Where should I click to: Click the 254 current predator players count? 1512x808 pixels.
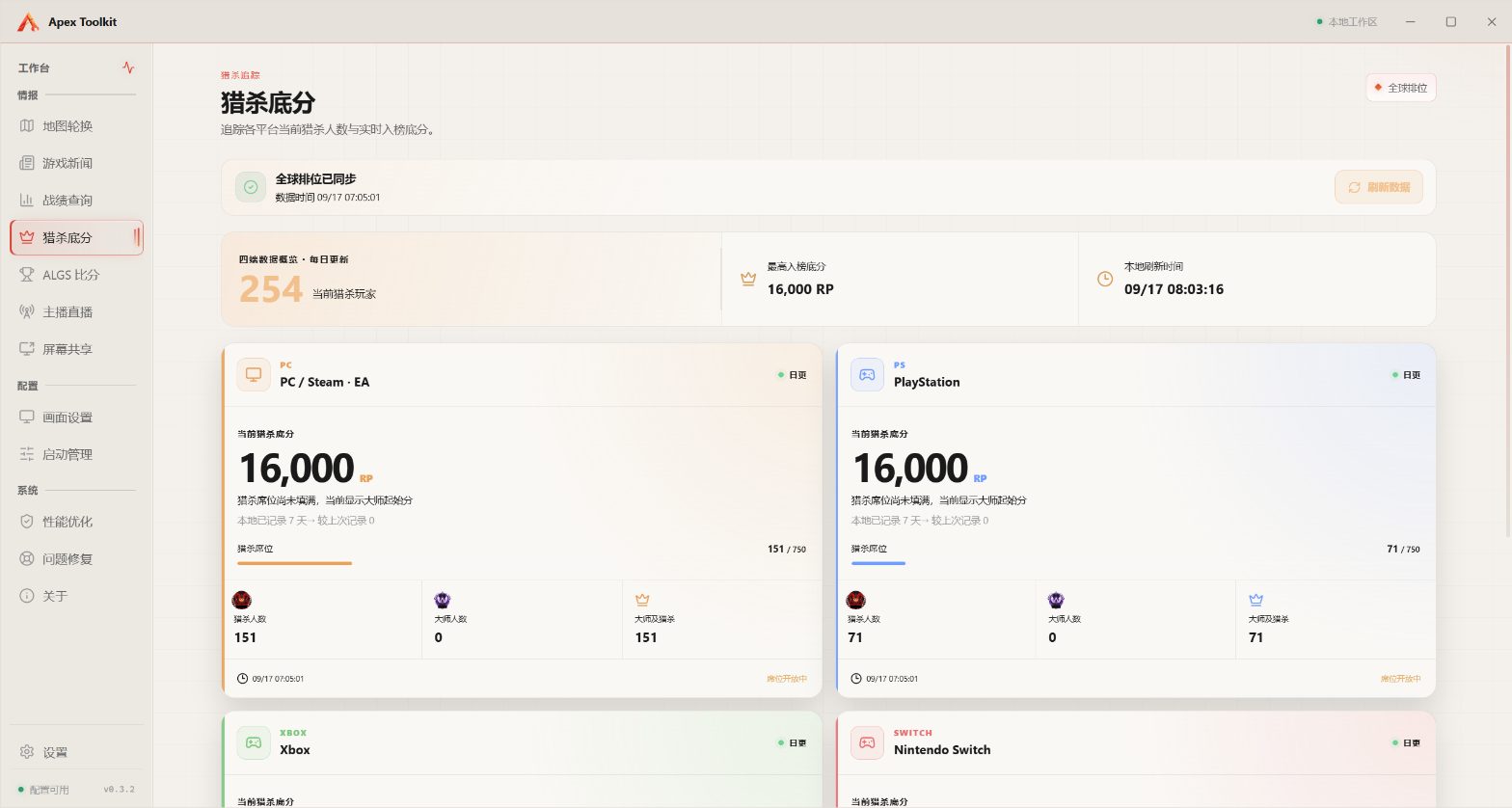tap(271, 289)
